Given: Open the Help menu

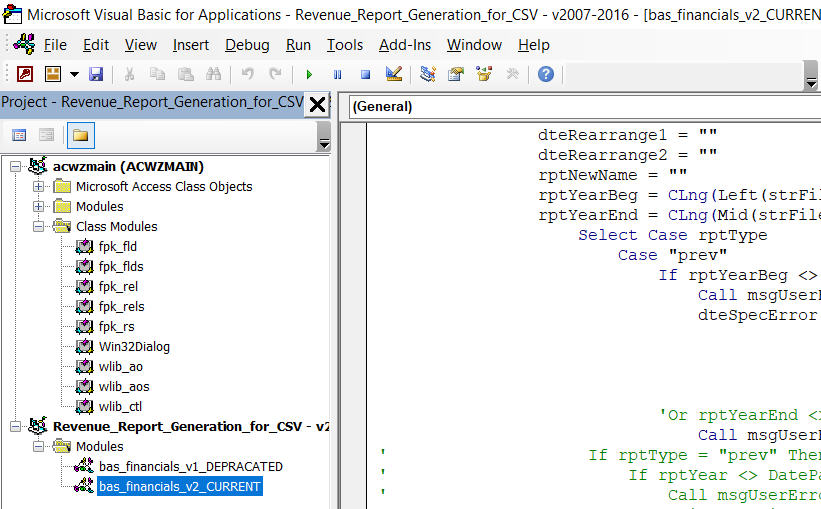Looking at the screenshot, I should pos(534,45).
